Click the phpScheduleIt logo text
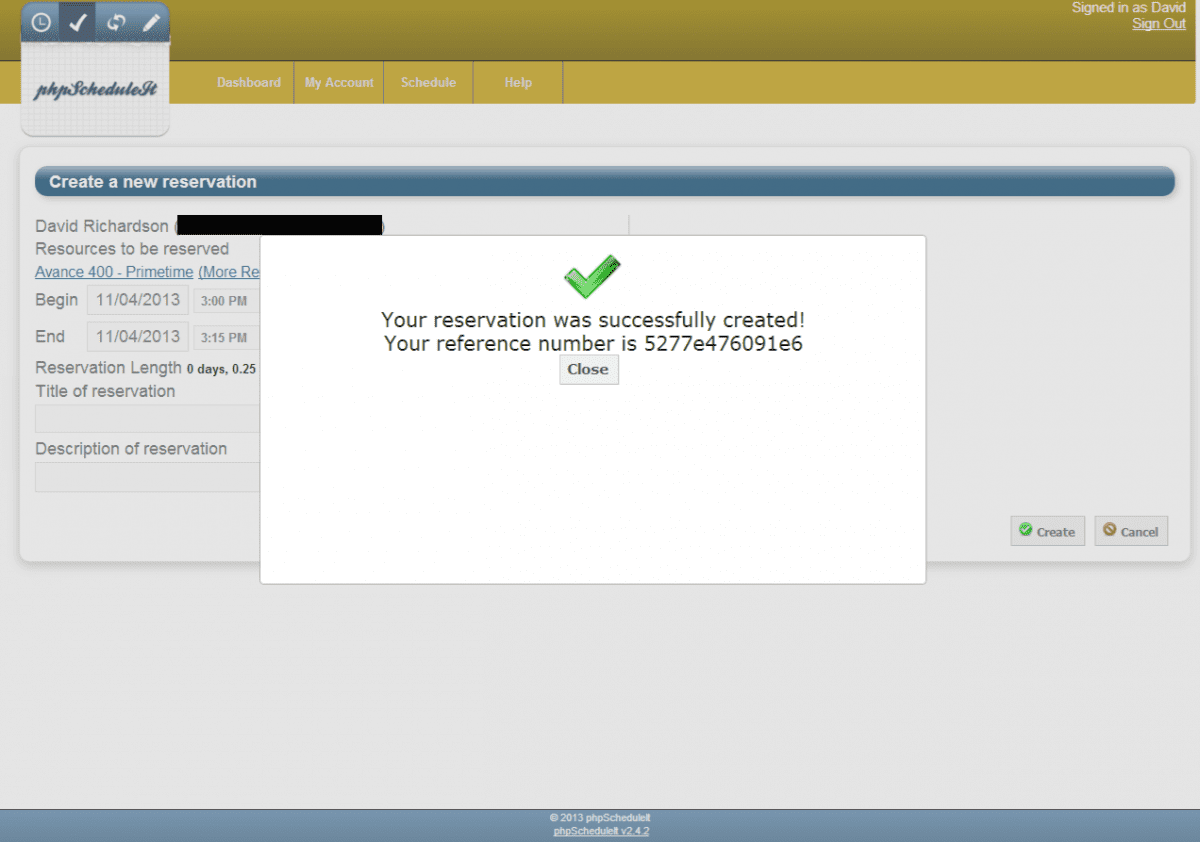Viewport: 1200px width, 842px height. click(95, 90)
